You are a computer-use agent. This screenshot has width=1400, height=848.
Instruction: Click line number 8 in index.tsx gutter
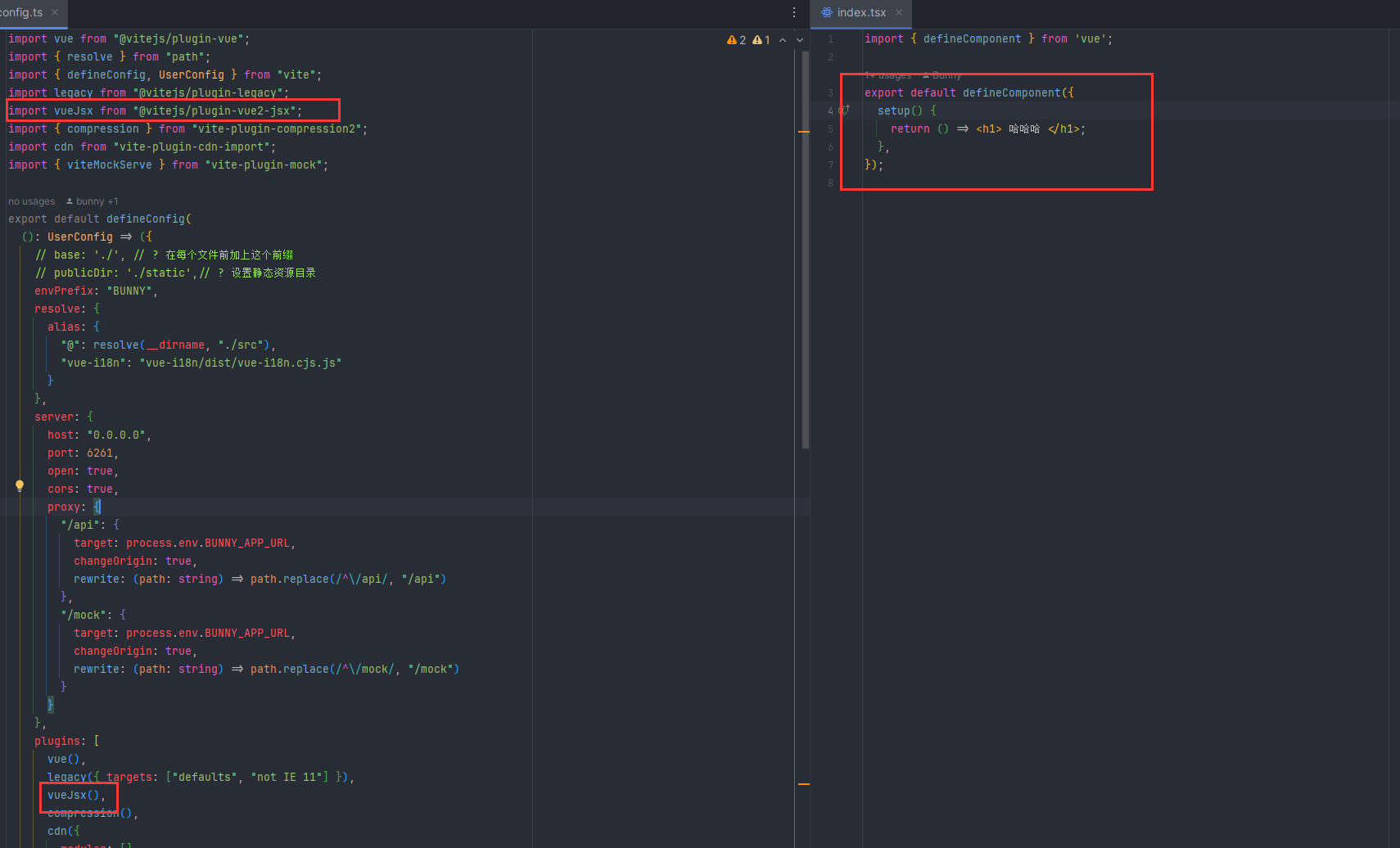830,183
